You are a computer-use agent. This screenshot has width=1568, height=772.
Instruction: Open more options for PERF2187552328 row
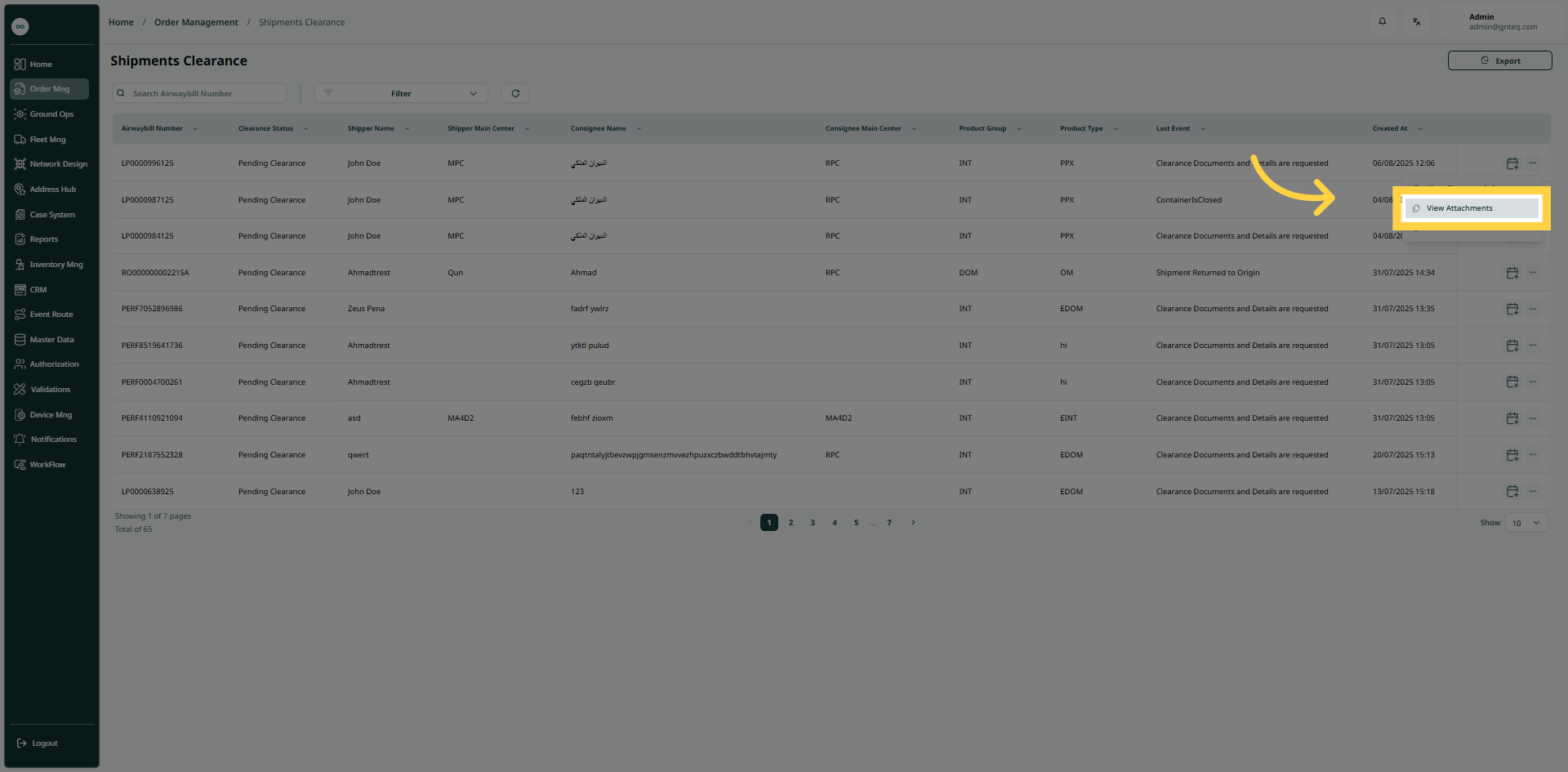coord(1533,455)
